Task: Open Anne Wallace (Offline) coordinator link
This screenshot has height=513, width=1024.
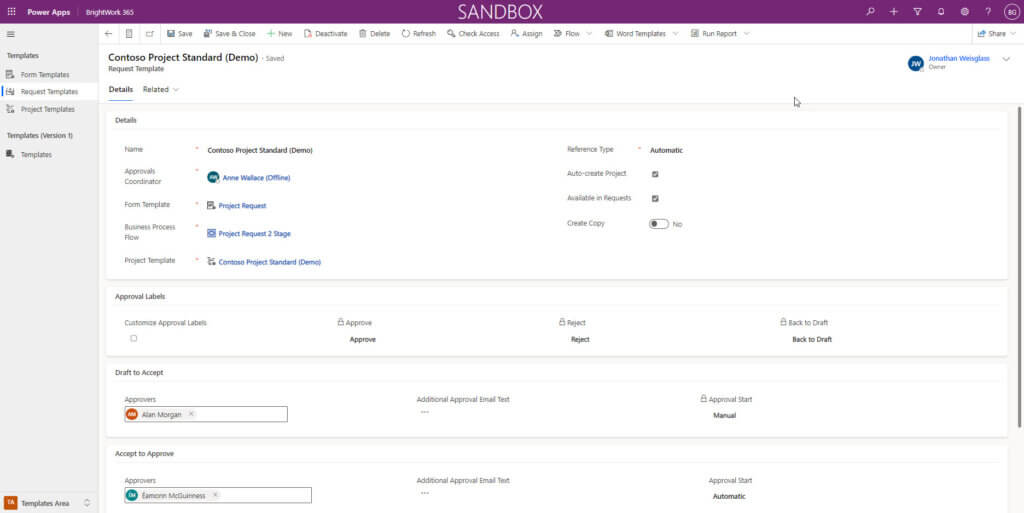Action: [256, 178]
